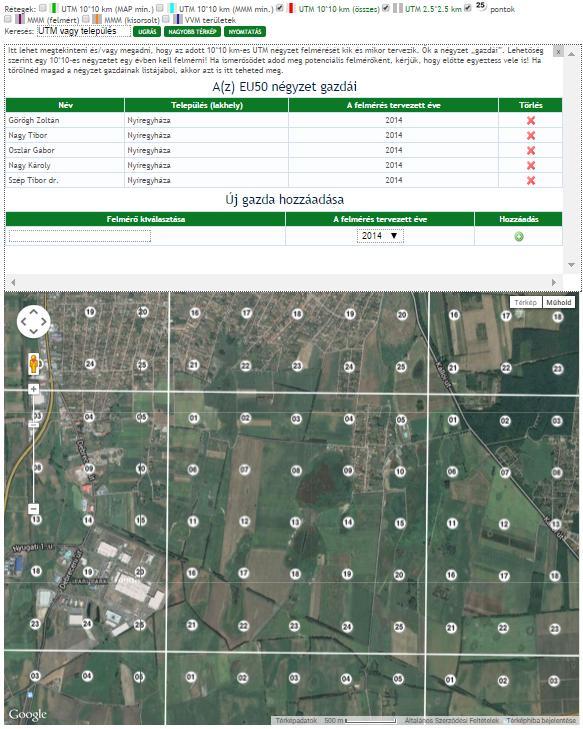Click panel horizontal scroll left arrow
The image size is (583, 729).
click(13, 282)
